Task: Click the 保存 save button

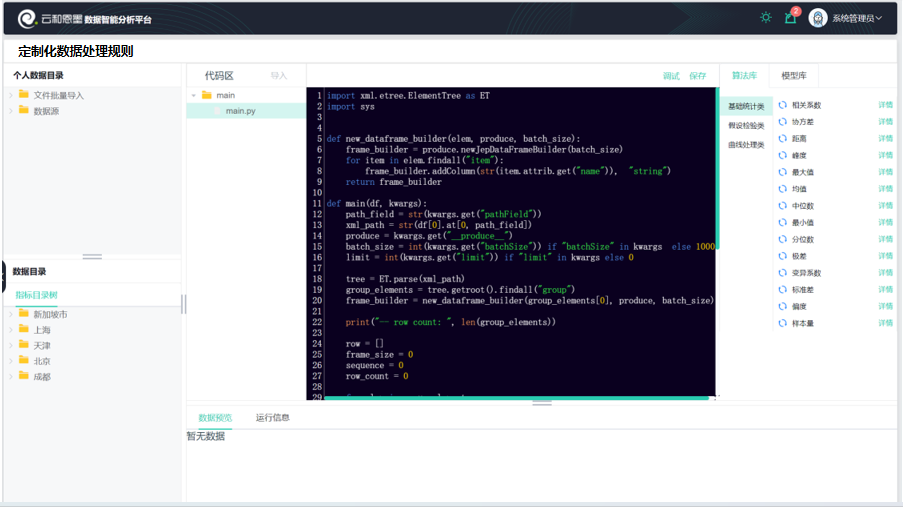Action: point(697,76)
